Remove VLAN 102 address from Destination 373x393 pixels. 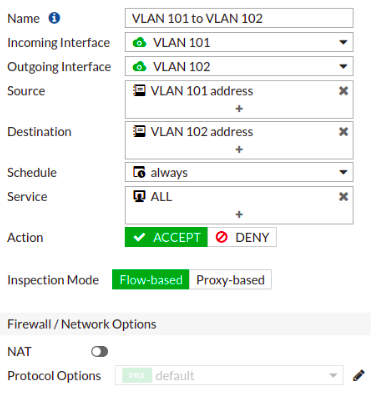[343, 131]
